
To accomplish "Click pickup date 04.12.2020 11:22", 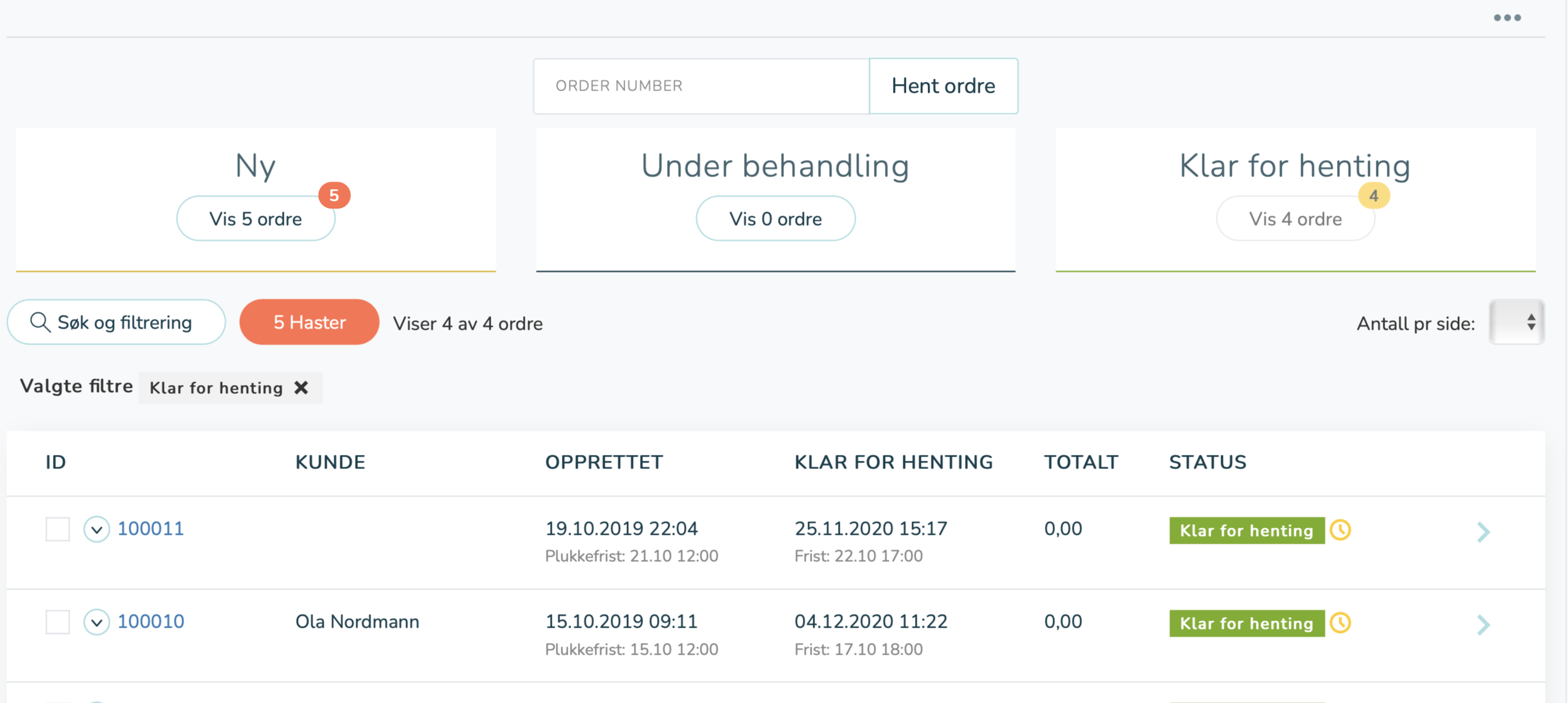I will point(871,621).
